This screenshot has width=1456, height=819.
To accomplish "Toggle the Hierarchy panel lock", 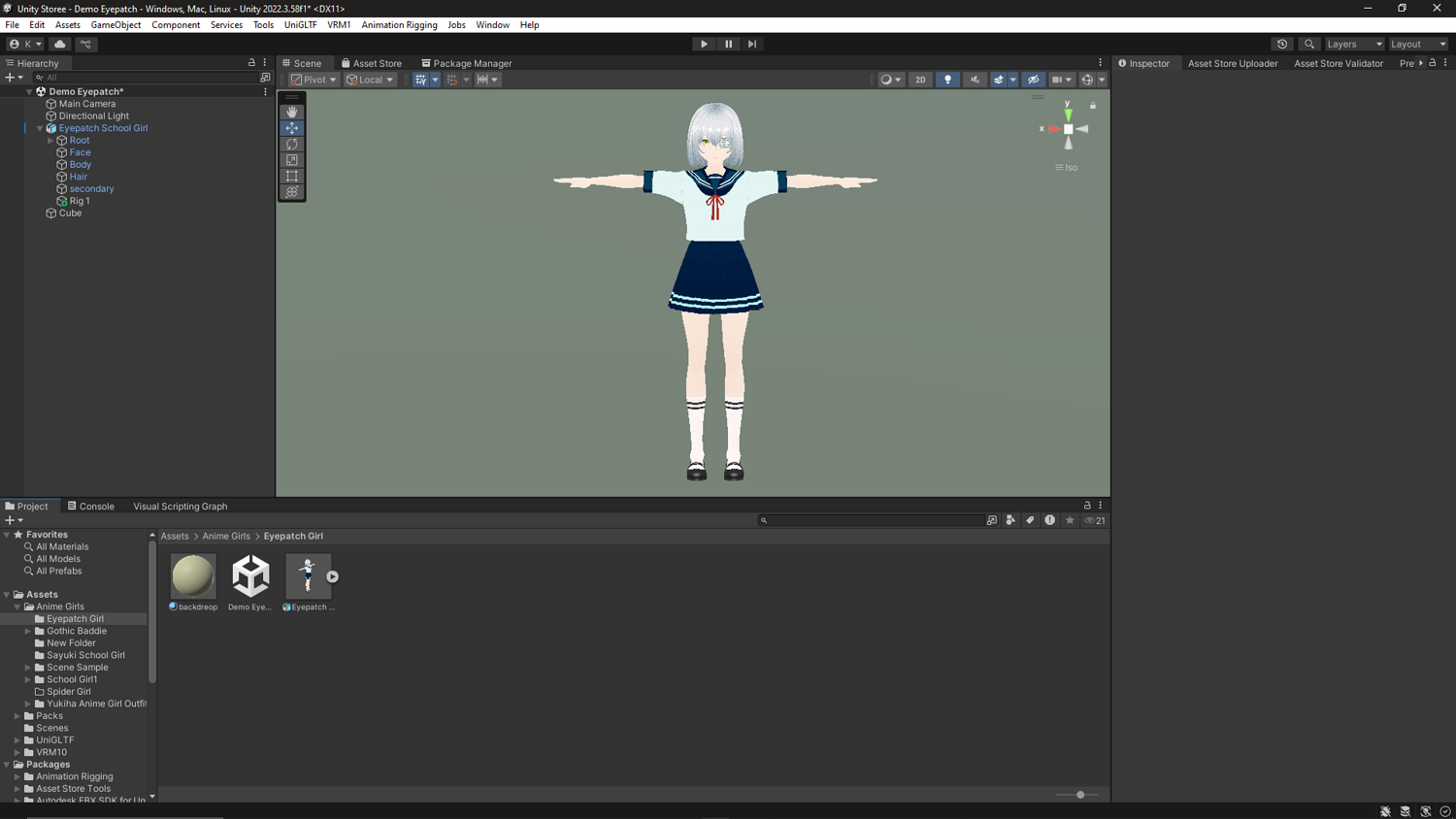I will tap(251, 63).
